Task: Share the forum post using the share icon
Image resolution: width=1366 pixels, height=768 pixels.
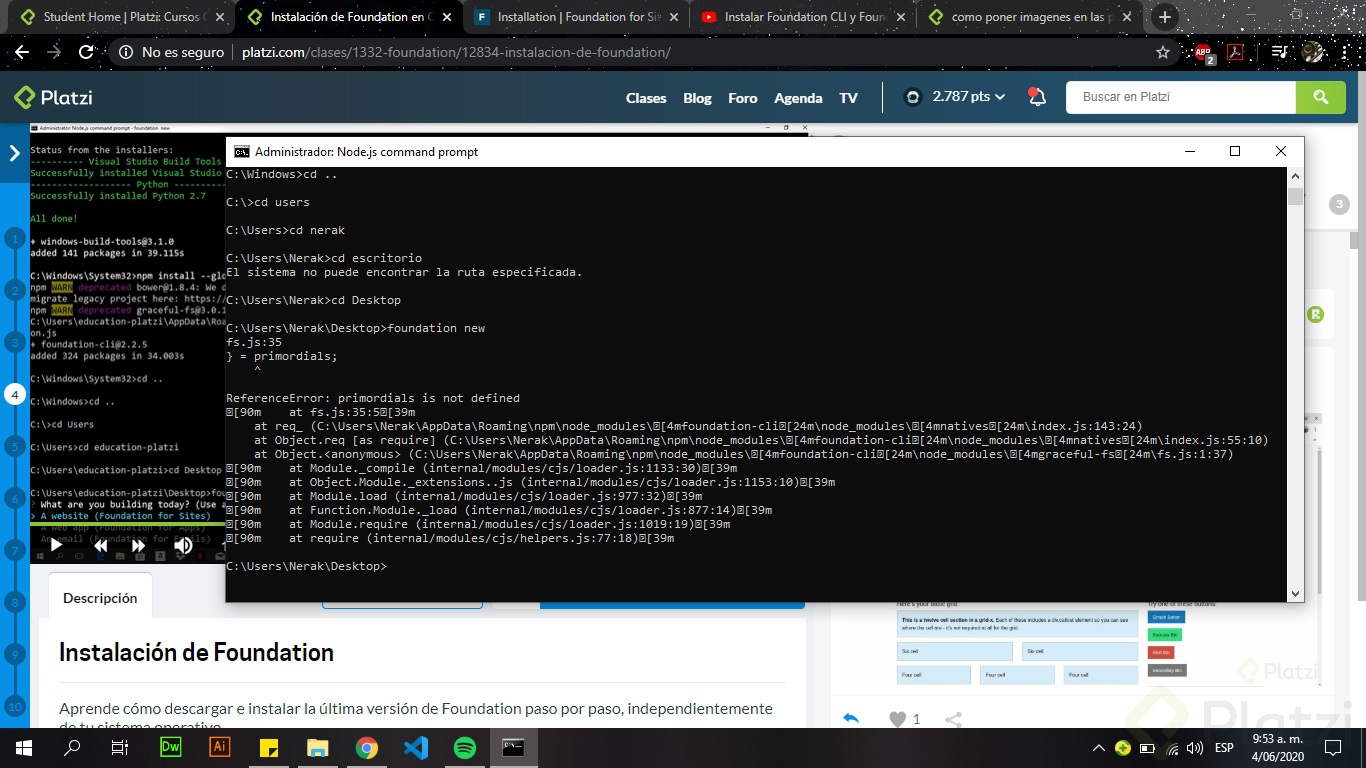Action: tap(953, 718)
